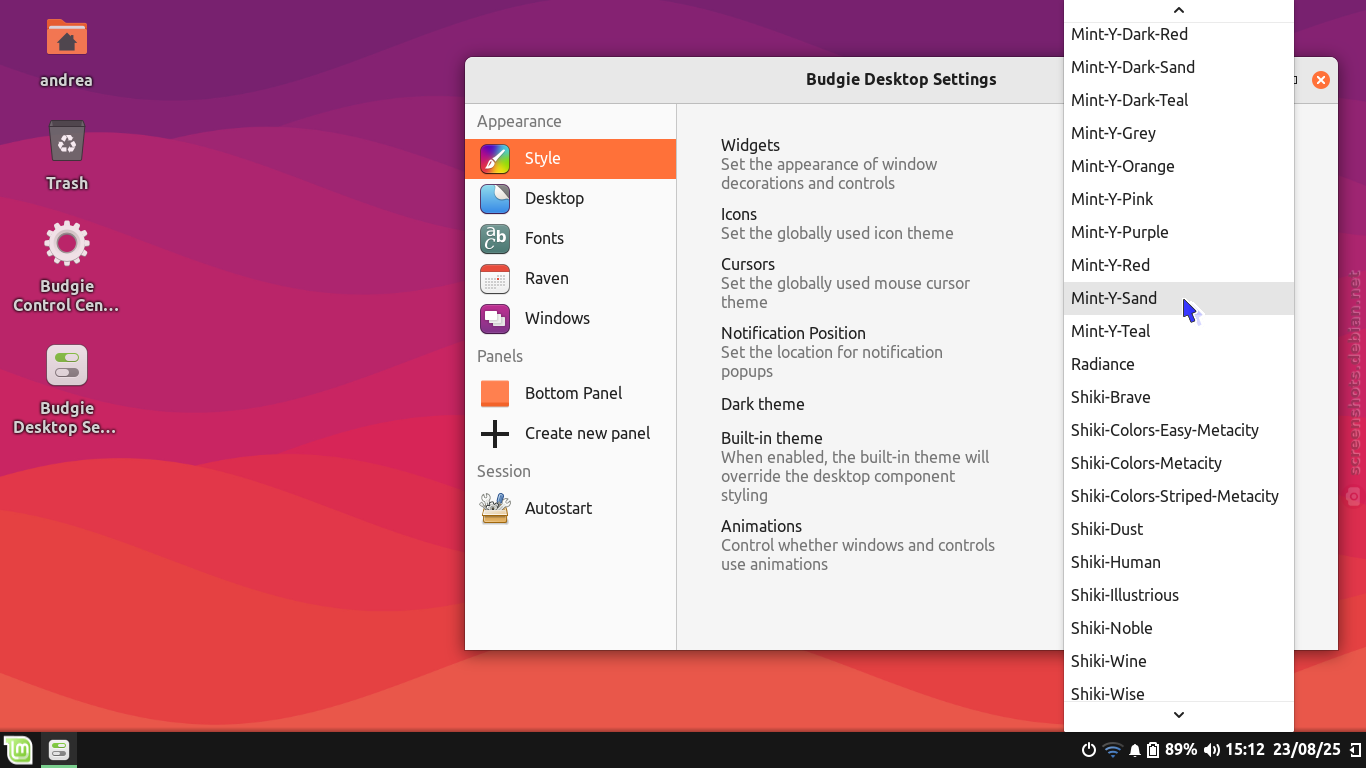Open the Windows settings page
Screen dimensions: 1366x768
(x=570, y=318)
